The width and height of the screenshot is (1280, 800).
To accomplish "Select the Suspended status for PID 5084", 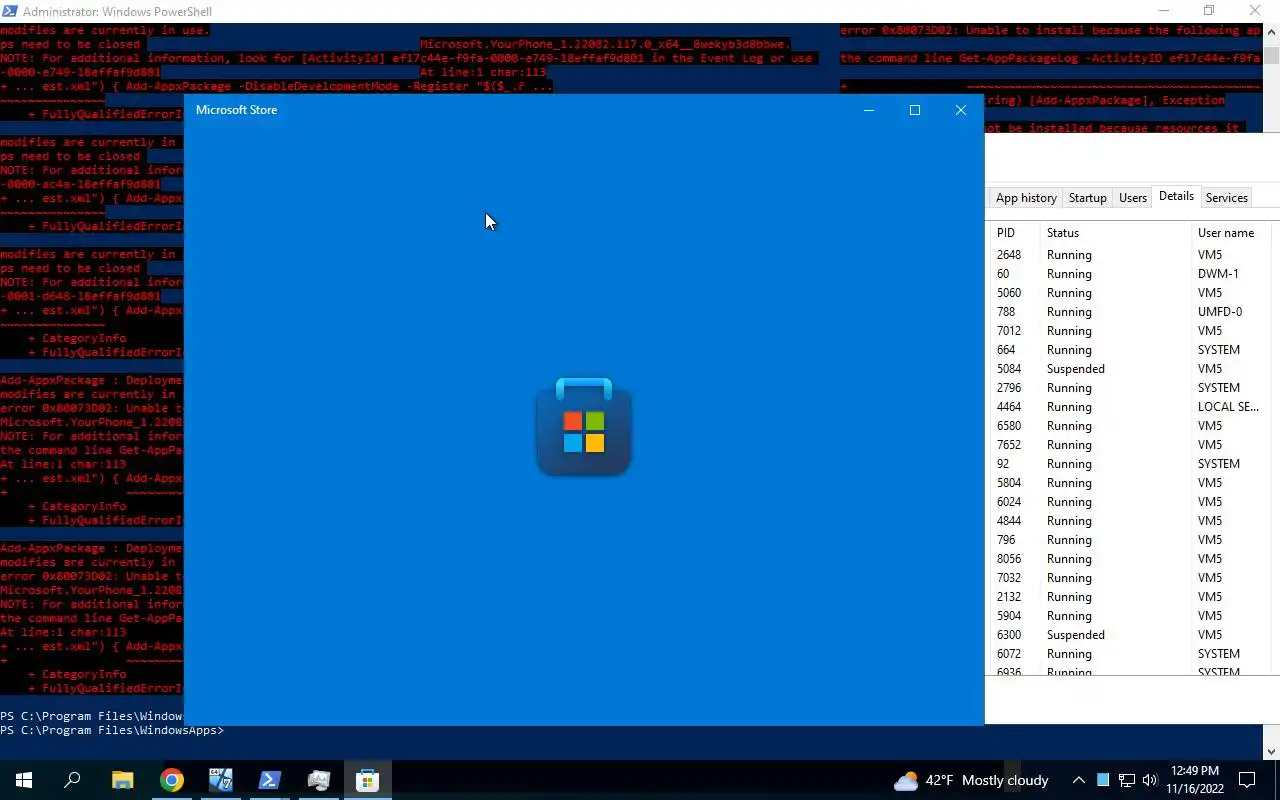I will [x=1076, y=369].
